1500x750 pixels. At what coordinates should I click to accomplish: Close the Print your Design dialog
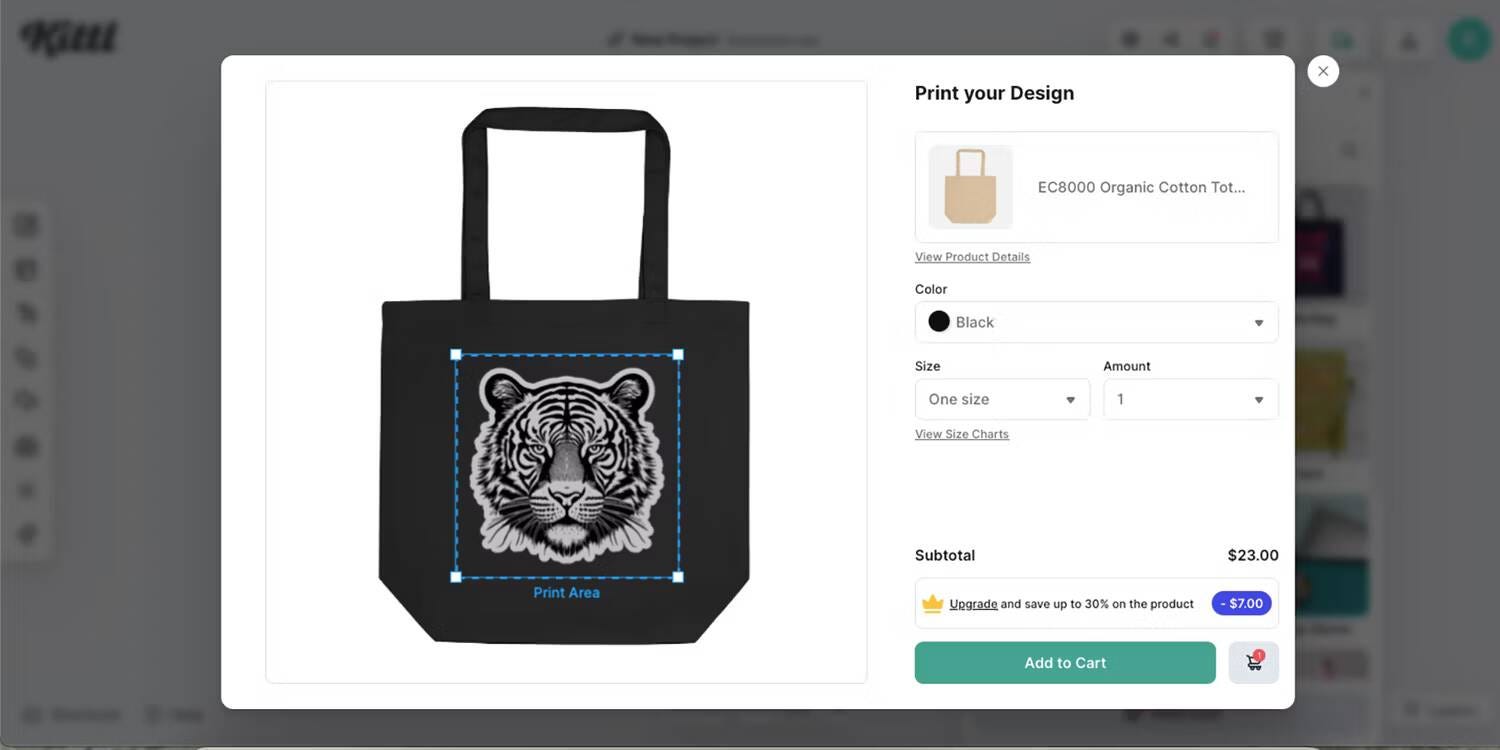1323,71
